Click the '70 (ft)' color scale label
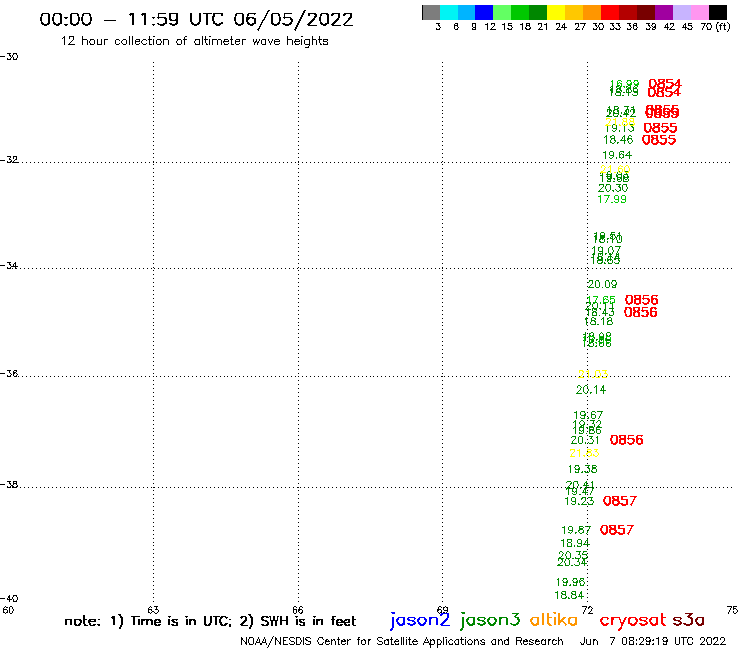740x650 pixels. coord(715,26)
